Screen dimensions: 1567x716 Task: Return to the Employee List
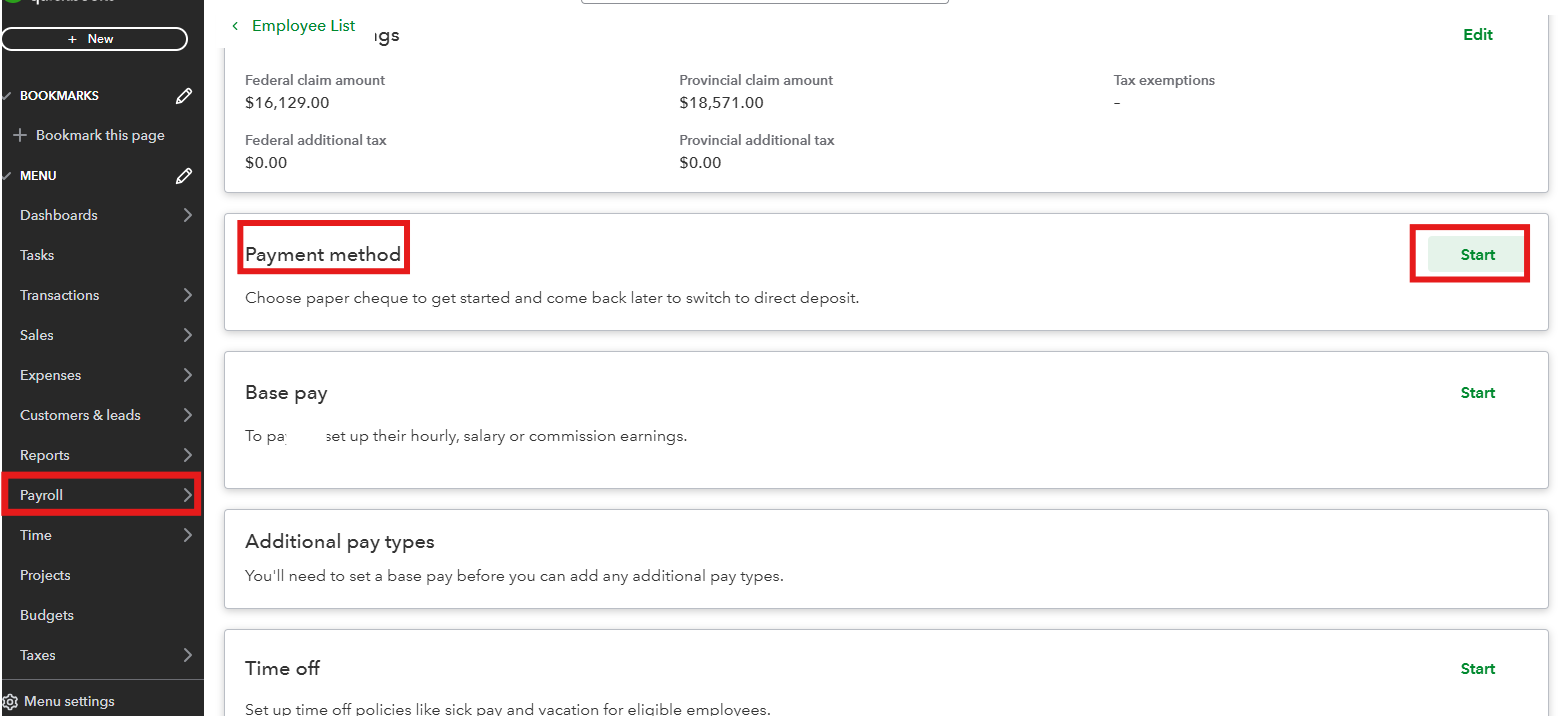pos(303,26)
